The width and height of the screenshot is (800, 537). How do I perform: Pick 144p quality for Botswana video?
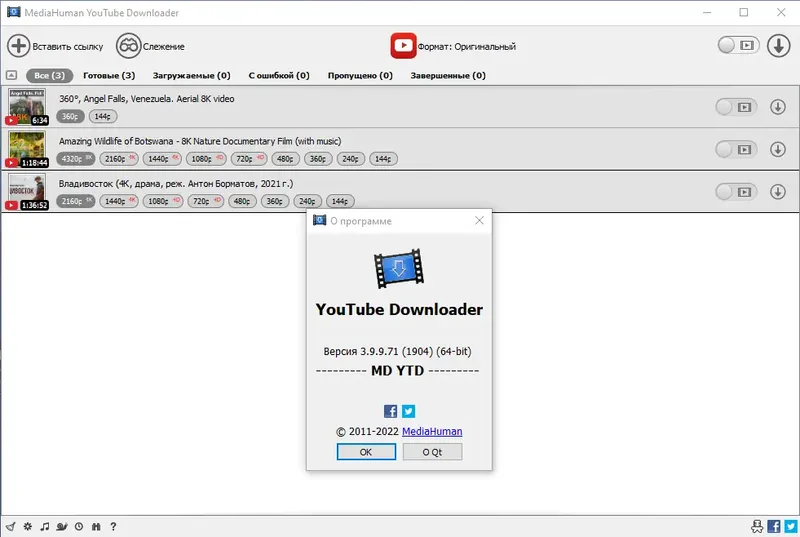[x=383, y=159]
